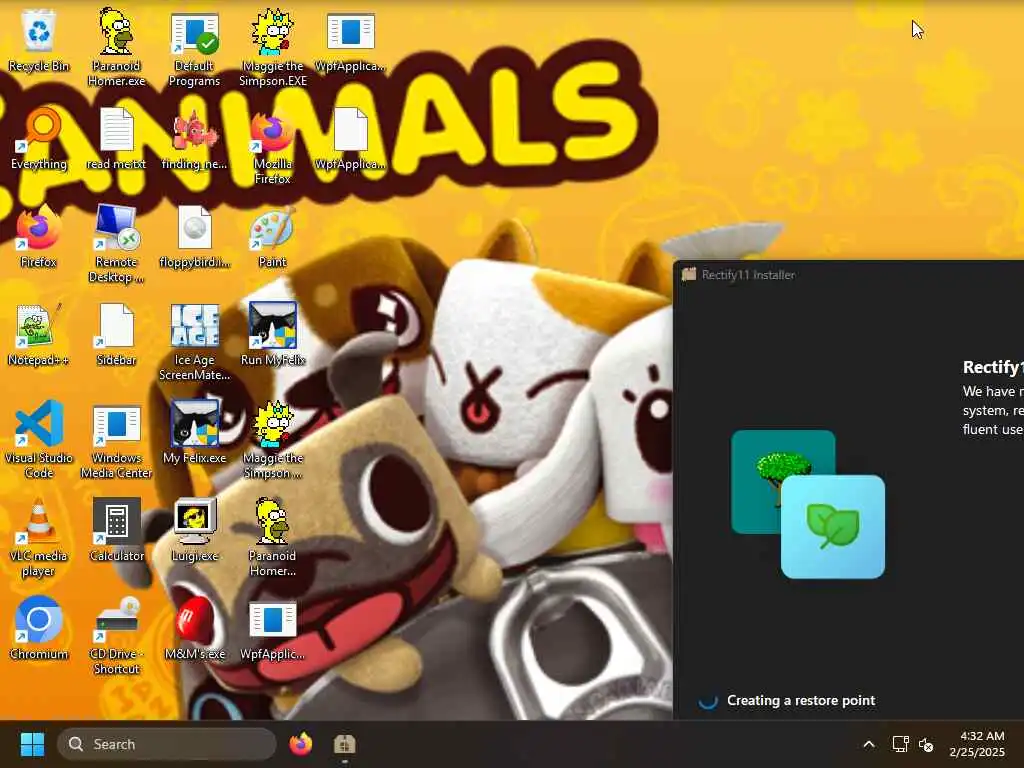Image resolution: width=1024 pixels, height=768 pixels.
Task: Select the Sidebar shortcut
Action: 116,334
